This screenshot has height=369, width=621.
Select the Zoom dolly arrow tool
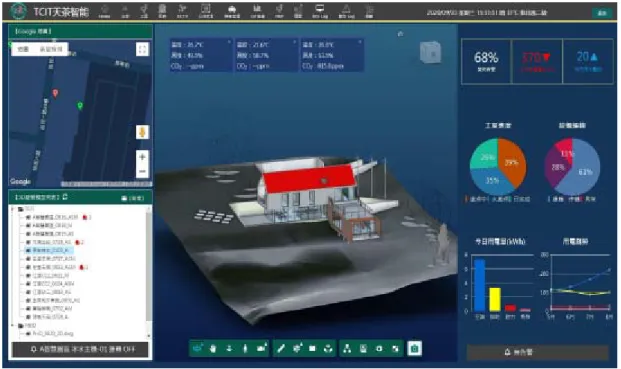point(229,348)
